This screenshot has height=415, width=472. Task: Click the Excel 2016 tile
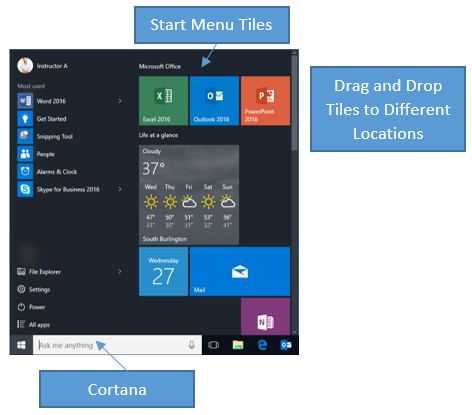(x=163, y=101)
